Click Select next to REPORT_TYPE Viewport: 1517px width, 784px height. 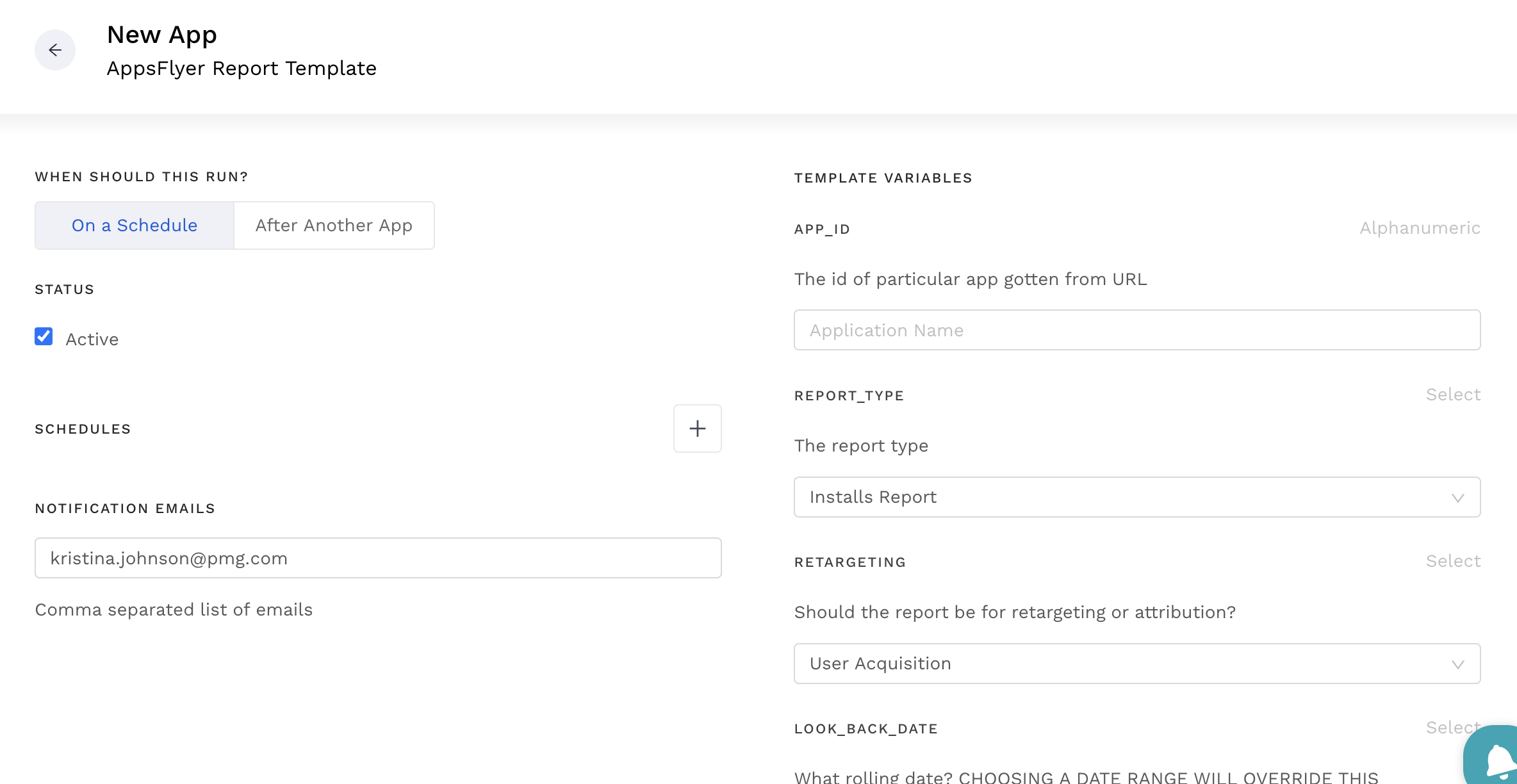point(1452,395)
